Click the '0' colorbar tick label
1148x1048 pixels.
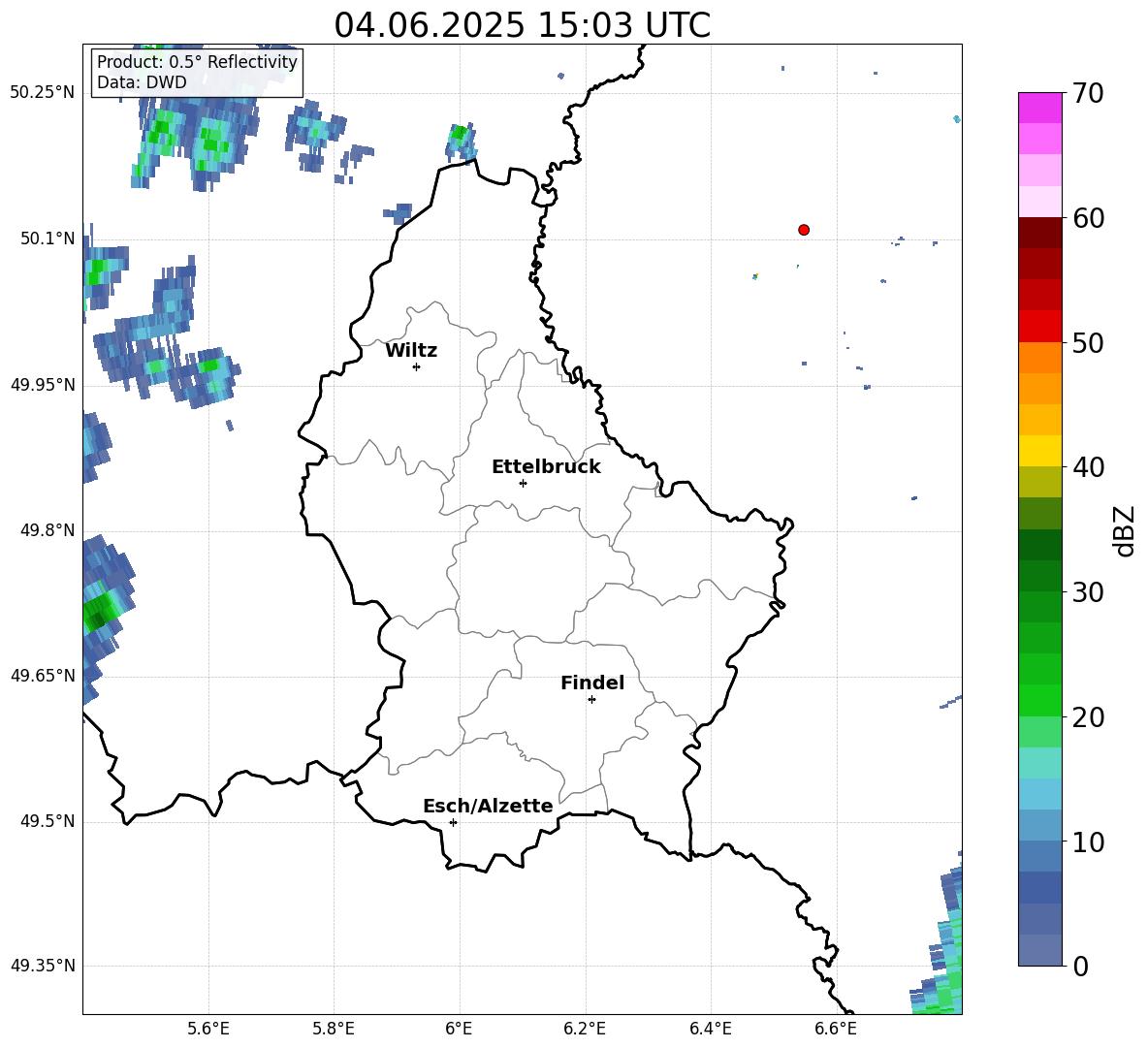pos(1080,966)
